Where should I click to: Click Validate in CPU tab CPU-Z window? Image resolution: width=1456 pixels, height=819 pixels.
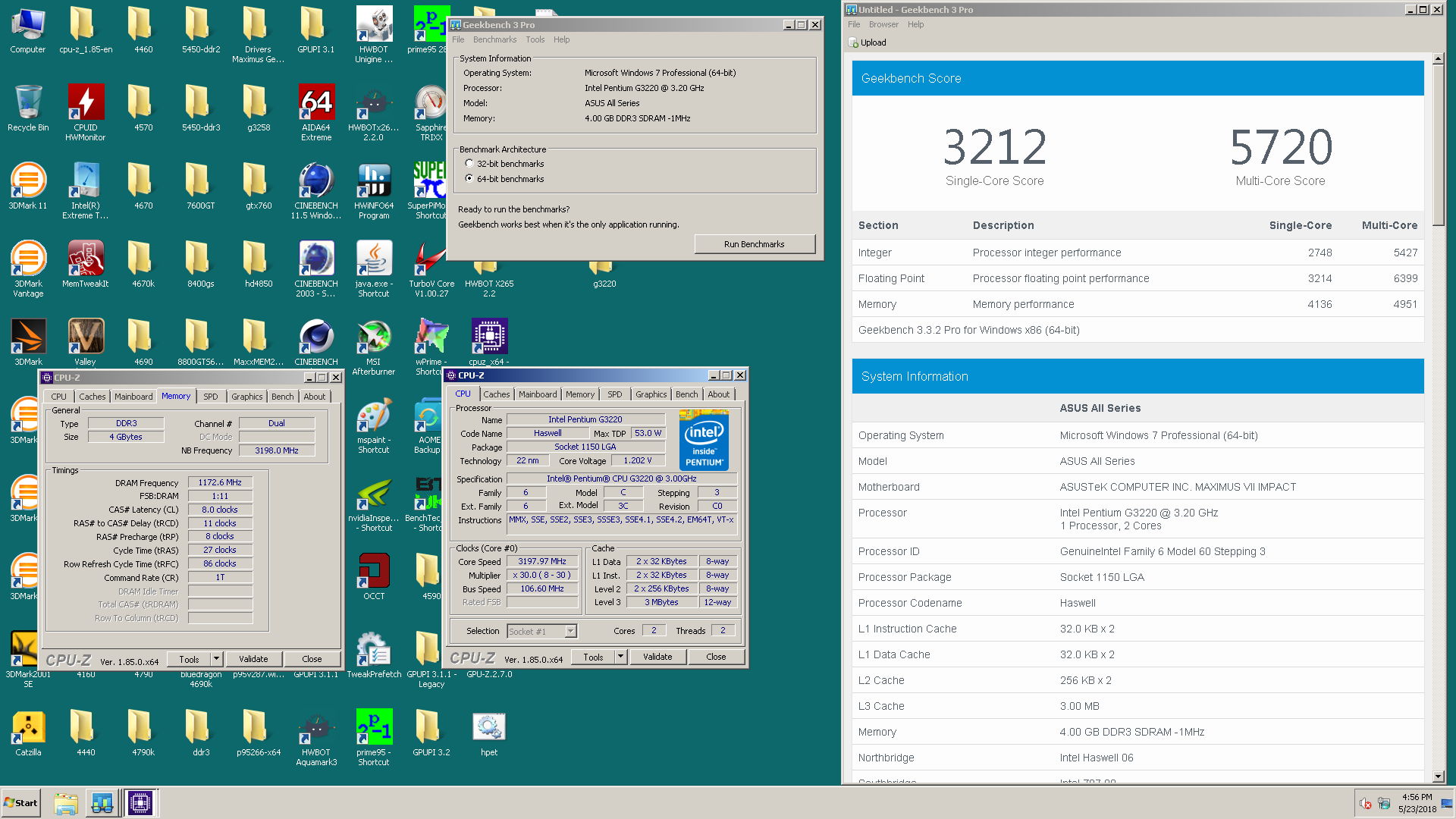657,657
